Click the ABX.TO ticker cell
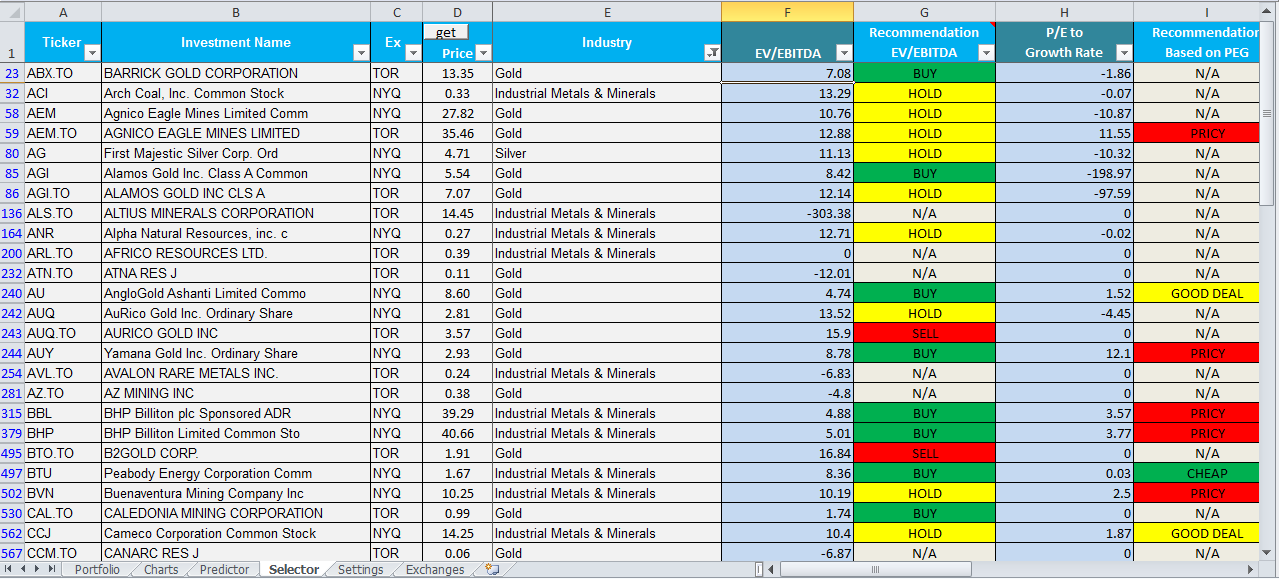 click(63, 73)
